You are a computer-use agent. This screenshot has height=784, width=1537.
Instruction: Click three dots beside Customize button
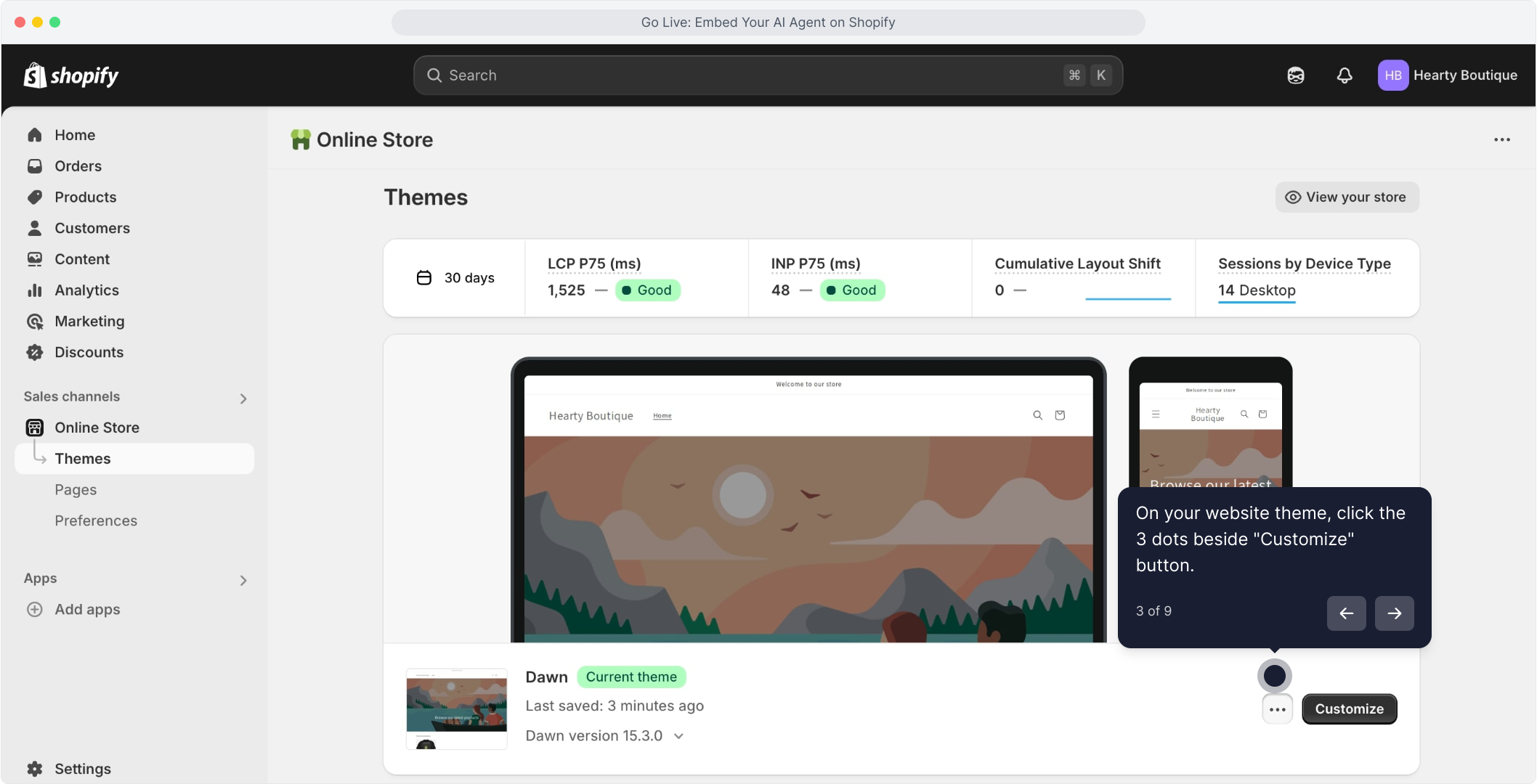1277,709
